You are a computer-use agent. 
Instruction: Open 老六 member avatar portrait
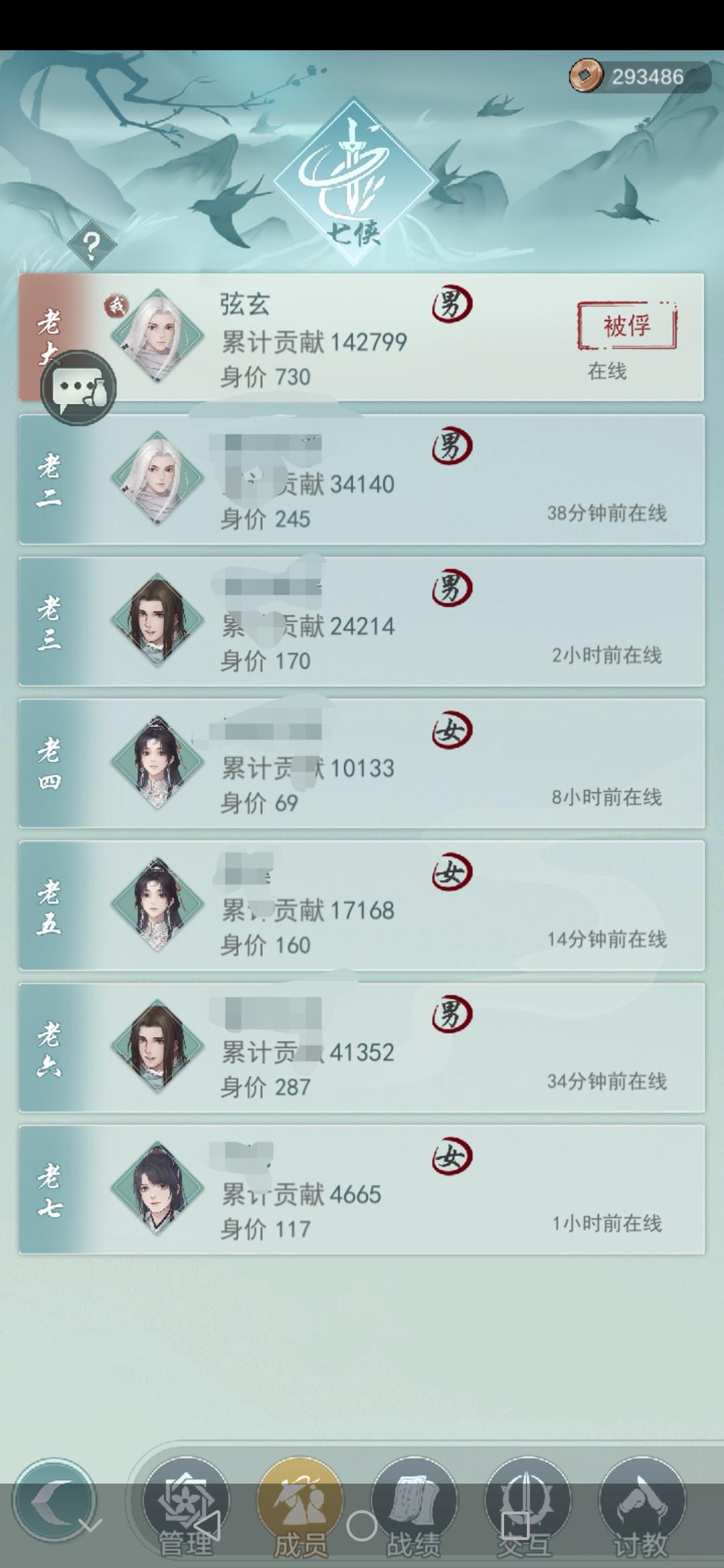(158, 1047)
